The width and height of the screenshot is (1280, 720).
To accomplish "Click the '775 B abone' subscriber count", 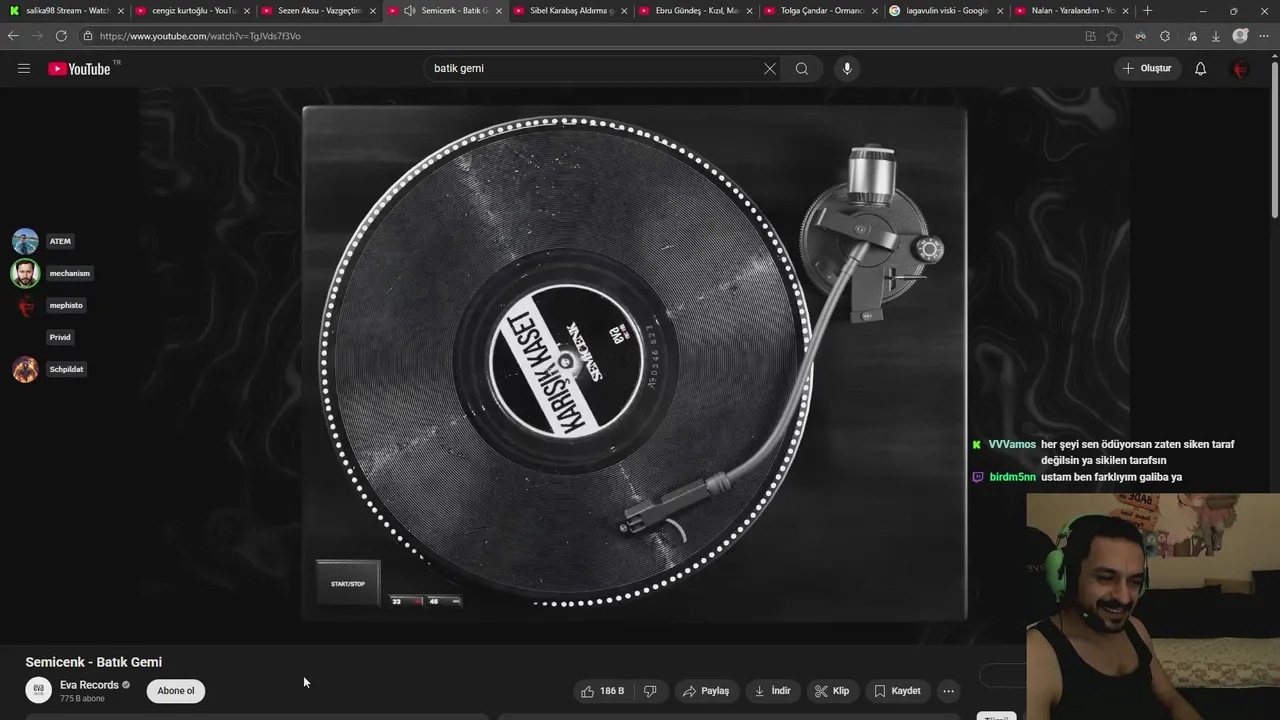I will tap(82, 698).
